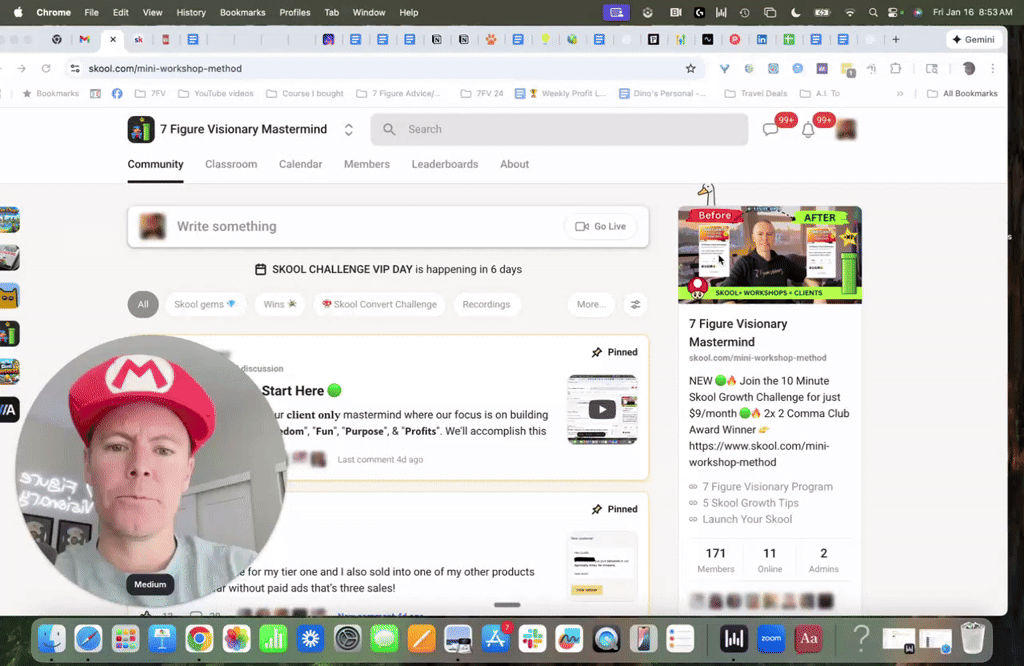Bookmark this page with the star icon

coord(691,69)
